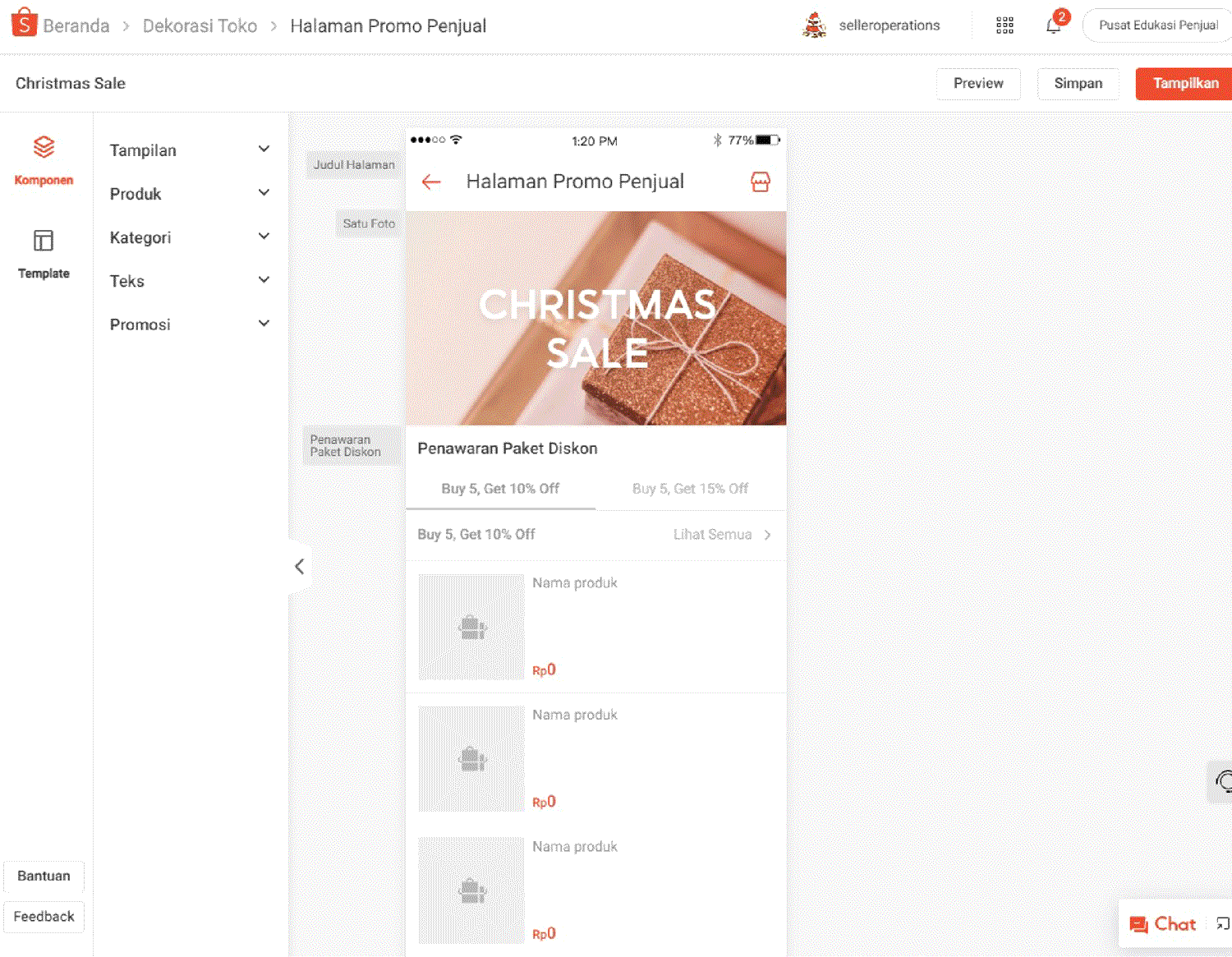Open the notifications bell
This screenshot has height=957, width=1232.
click(1053, 25)
